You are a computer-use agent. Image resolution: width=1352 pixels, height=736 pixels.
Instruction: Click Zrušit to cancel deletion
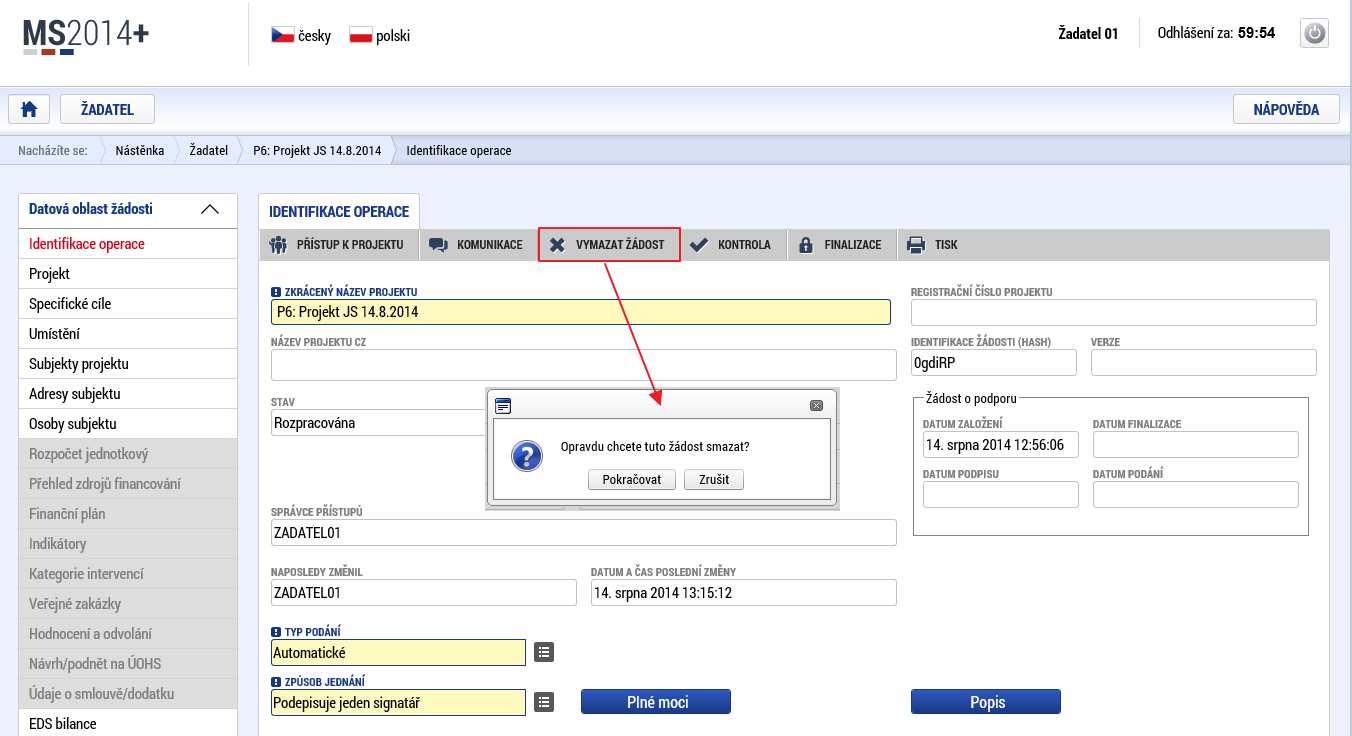point(714,480)
